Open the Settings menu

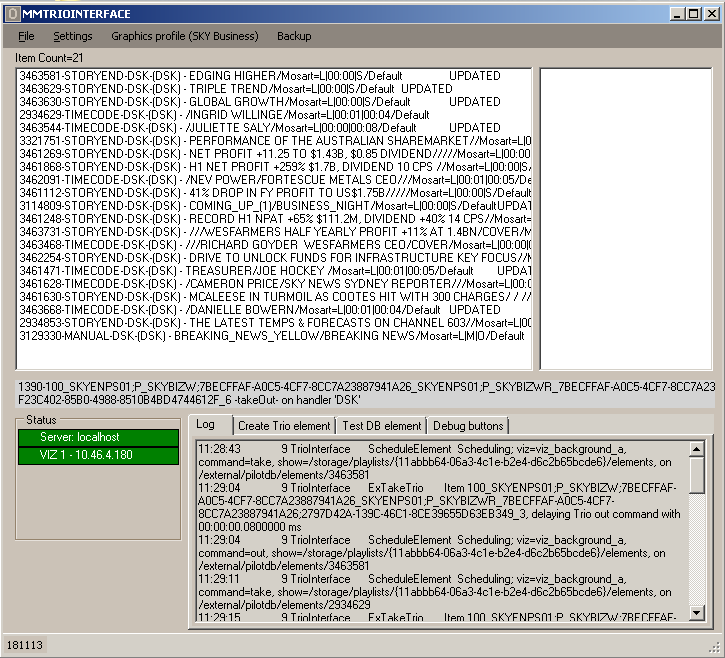[73, 36]
